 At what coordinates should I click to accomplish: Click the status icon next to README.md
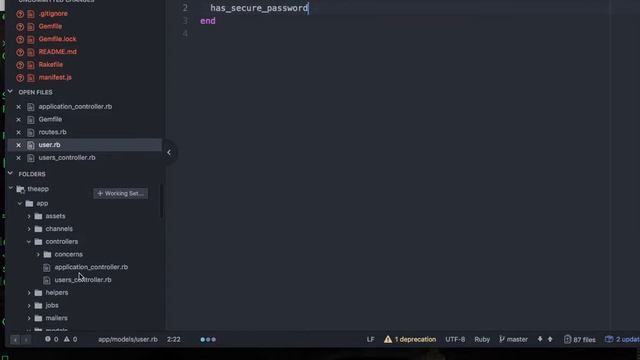20,52
